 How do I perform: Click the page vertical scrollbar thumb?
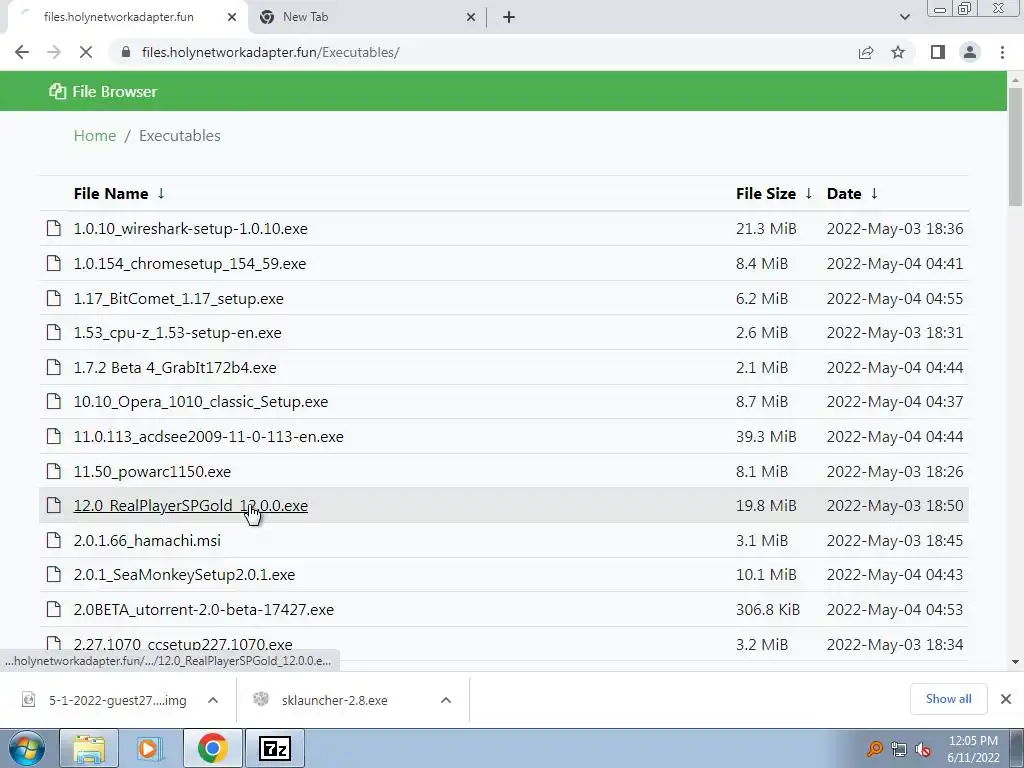(x=1015, y=147)
